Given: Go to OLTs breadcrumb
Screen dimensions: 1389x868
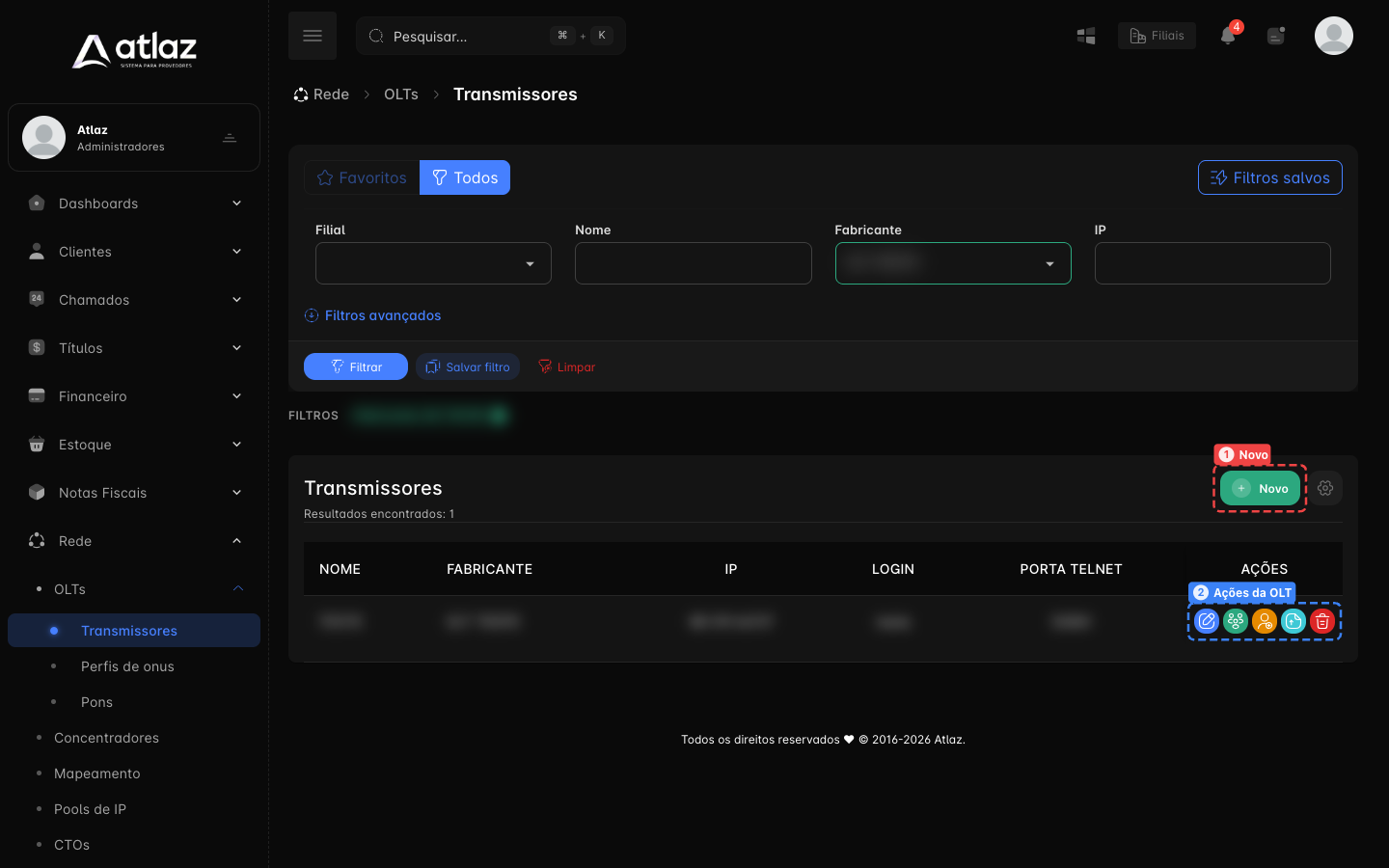Looking at the screenshot, I should (401, 95).
